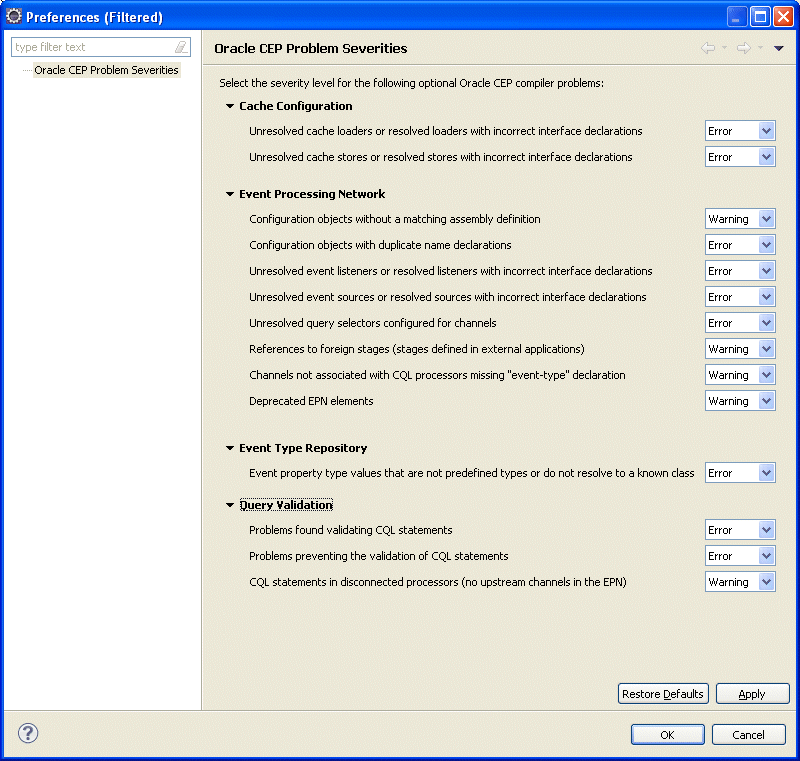Click the forward navigation arrow icon

point(744,48)
